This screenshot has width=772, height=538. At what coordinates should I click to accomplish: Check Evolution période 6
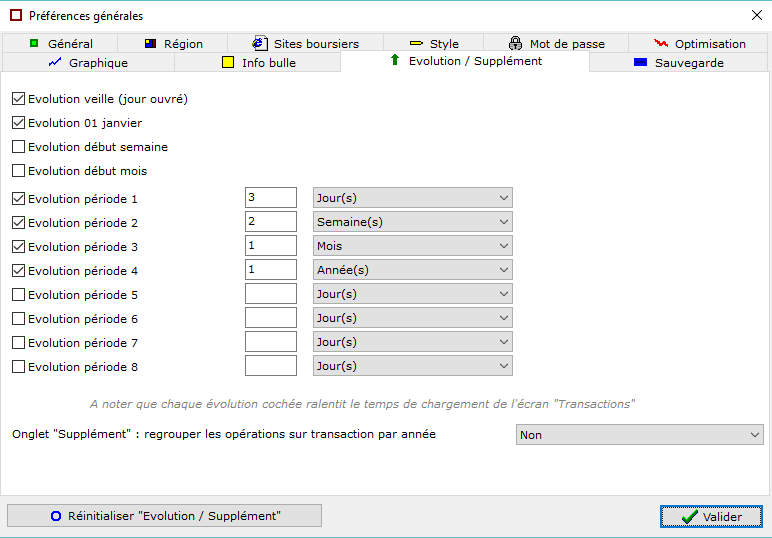click(x=18, y=318)
